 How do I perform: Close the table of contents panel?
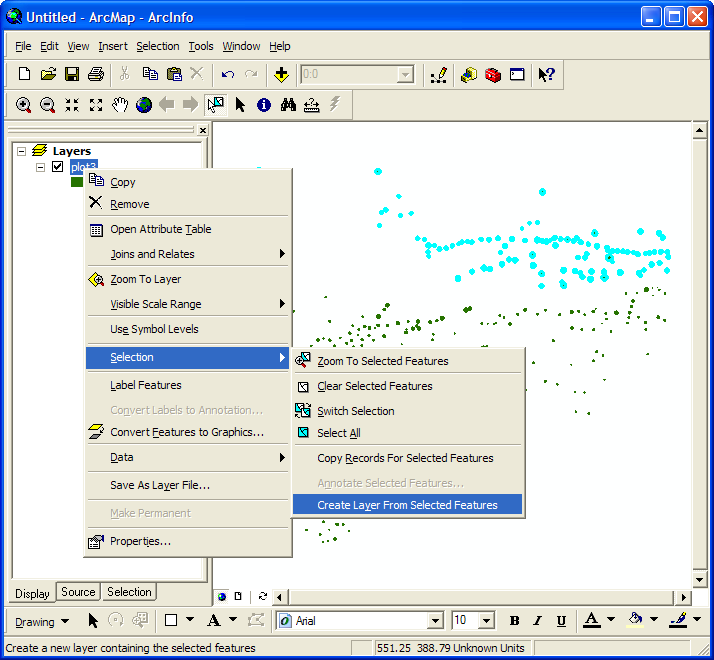pos(203,130)
